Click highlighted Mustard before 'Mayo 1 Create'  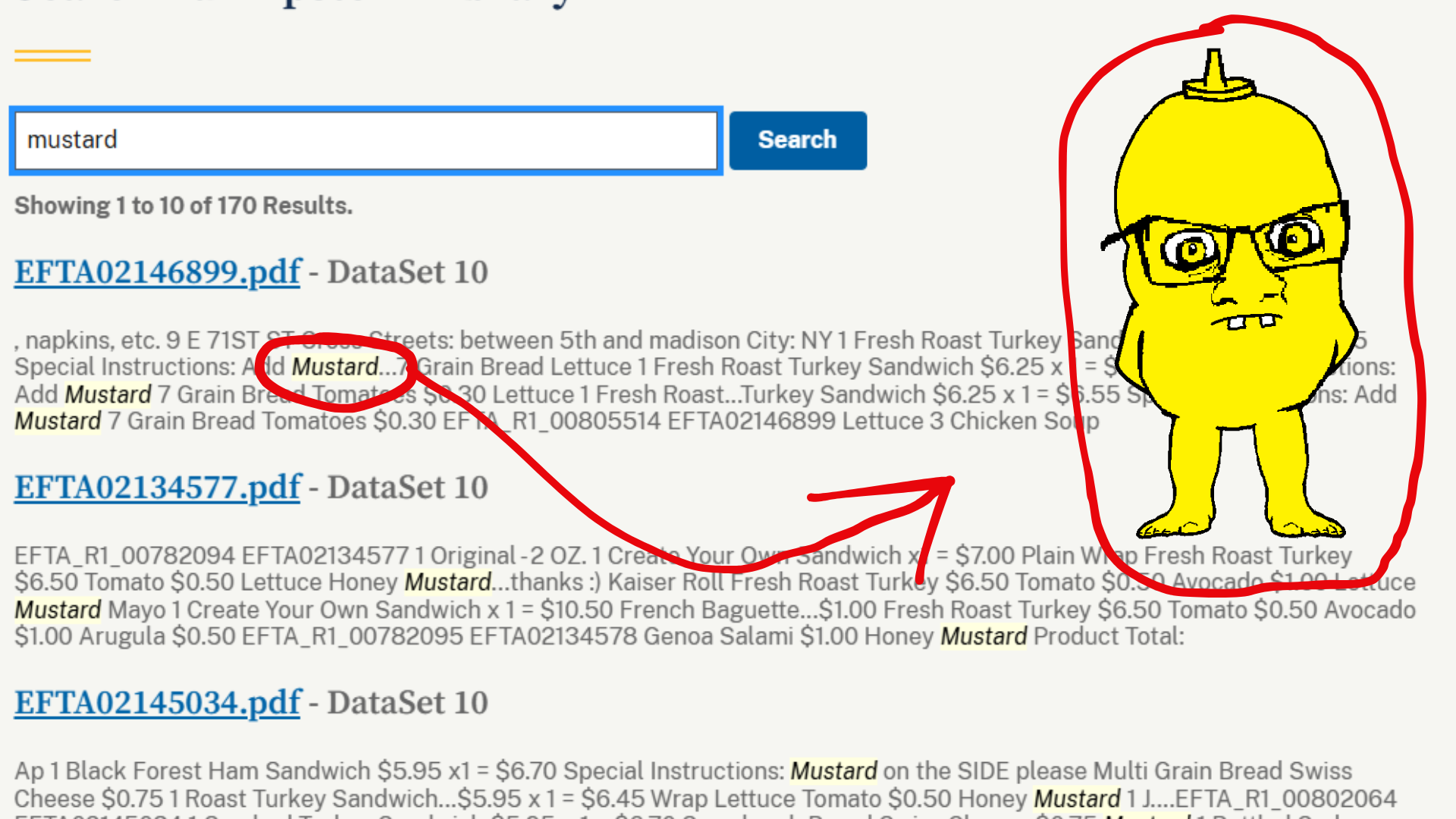pos(58,610)
